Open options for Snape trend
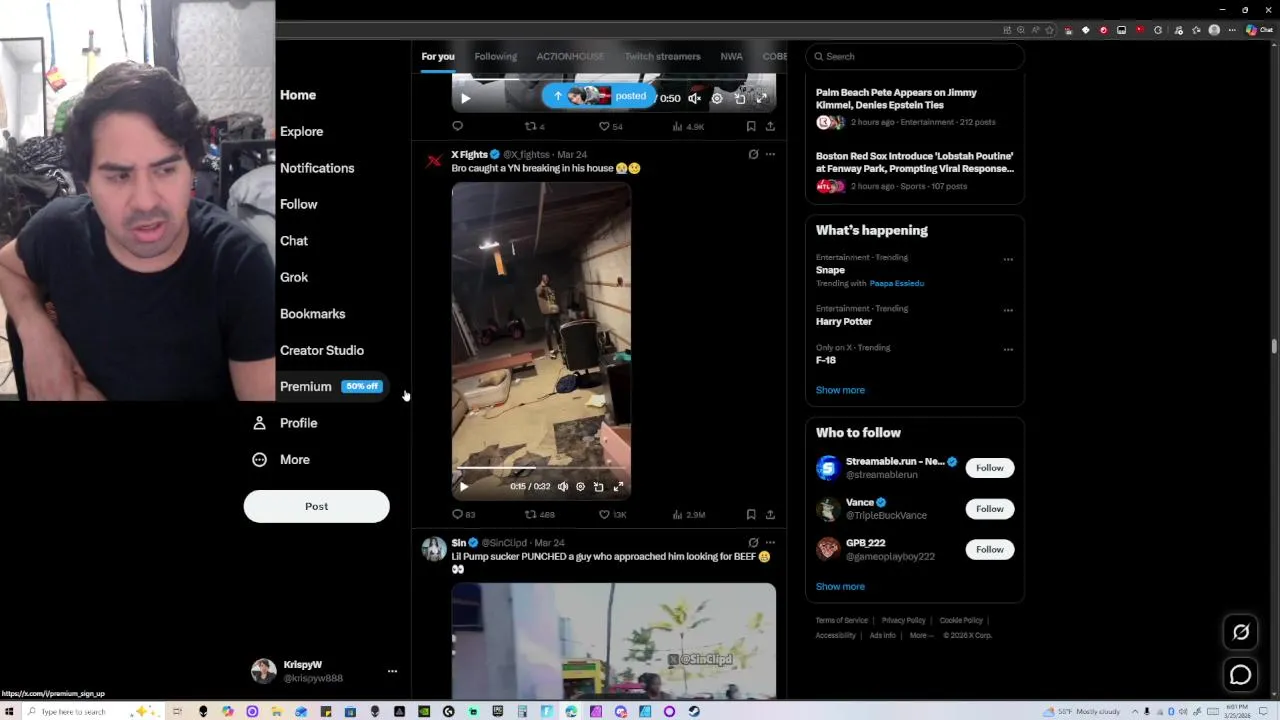Screen dimensions: 1280x720 [x=1008, y=259]
